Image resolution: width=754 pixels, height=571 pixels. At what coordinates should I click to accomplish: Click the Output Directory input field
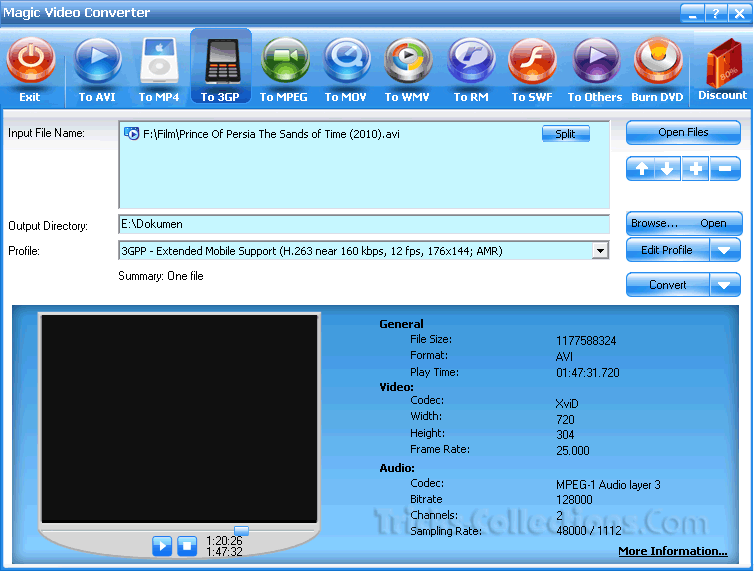(x=364, y=224)
